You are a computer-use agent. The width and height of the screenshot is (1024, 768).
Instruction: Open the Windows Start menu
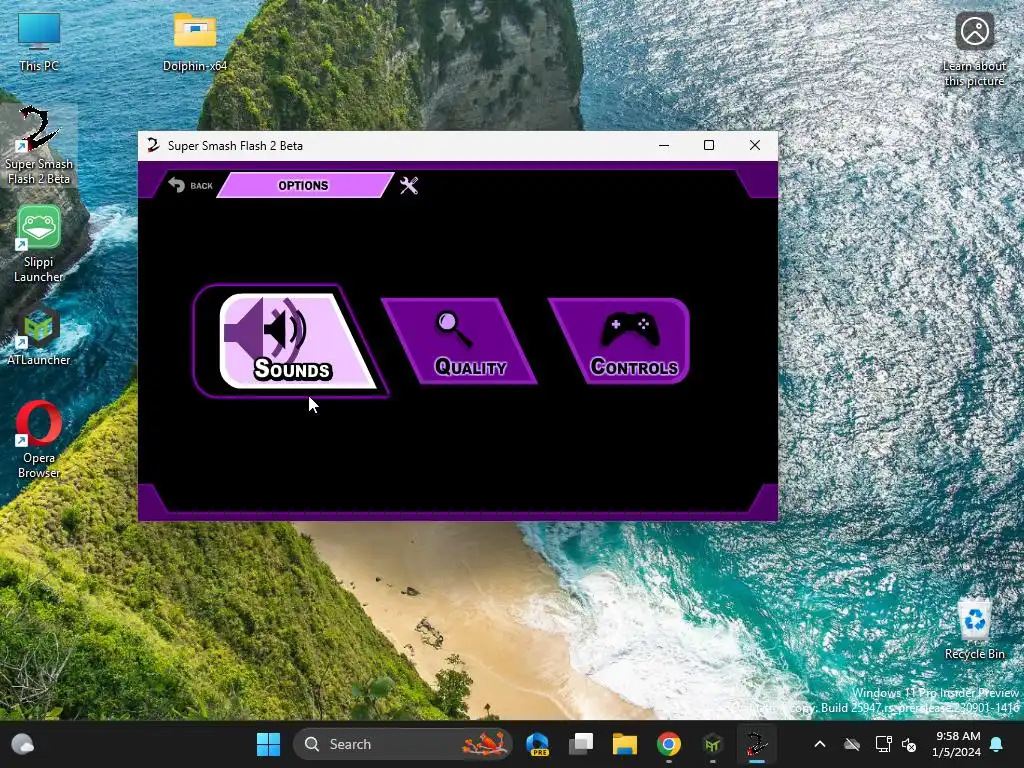[268, 744]
